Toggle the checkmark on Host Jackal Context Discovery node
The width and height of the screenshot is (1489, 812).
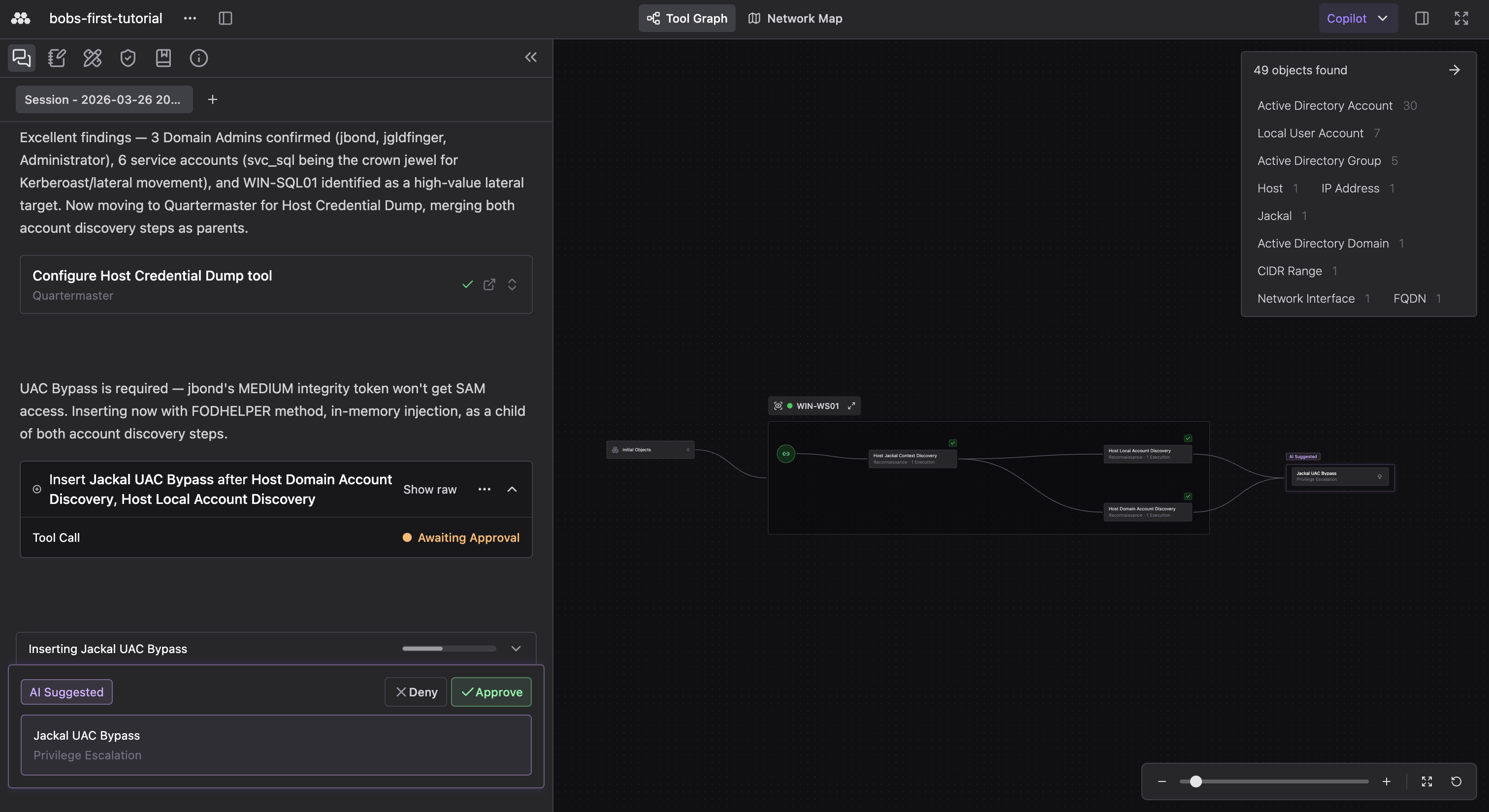tap(953, 443)
